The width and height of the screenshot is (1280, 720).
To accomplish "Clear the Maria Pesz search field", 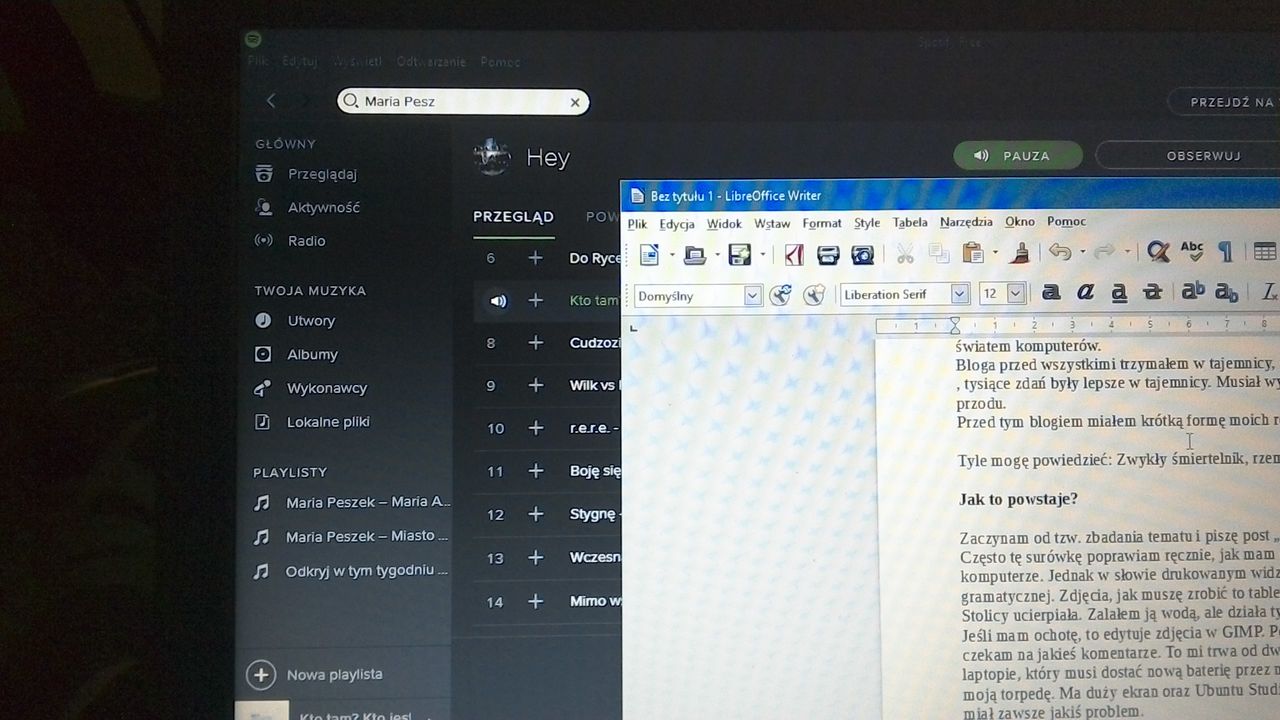I will pyautogui.click(x=575, y=102).
